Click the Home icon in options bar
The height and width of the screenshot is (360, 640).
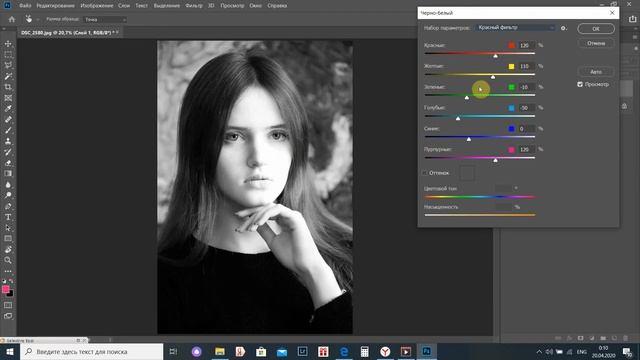[x=12, y=19]
